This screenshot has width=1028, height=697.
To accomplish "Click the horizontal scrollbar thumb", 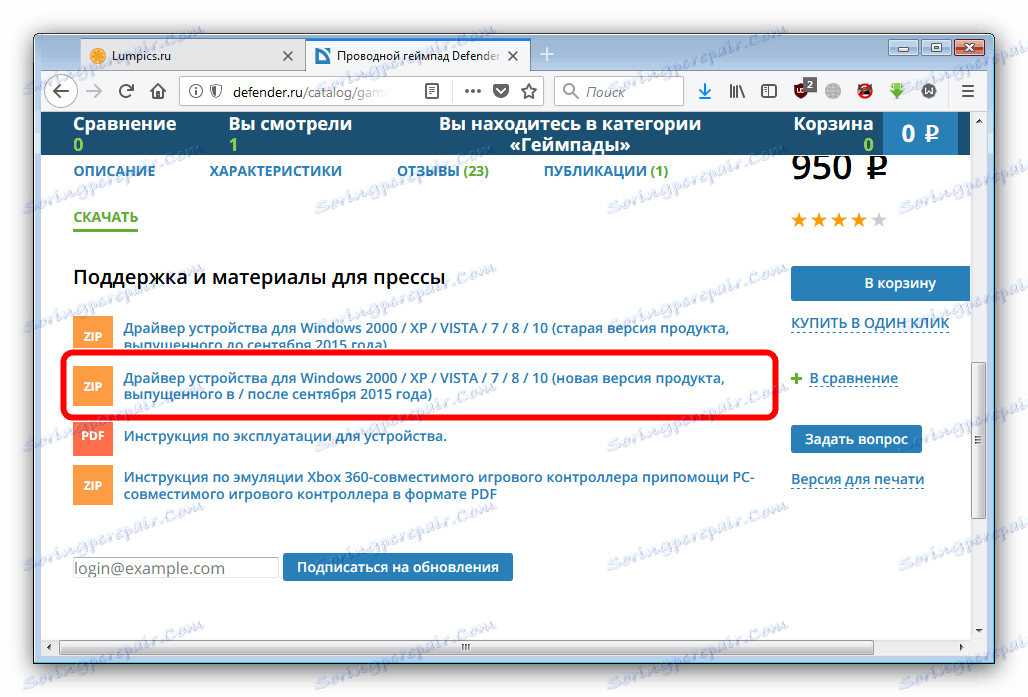I will (466, 647).
